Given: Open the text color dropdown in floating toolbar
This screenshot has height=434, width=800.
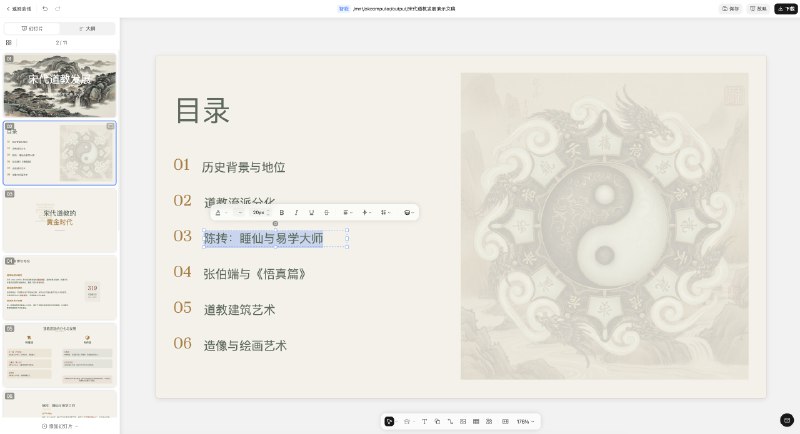Looking at the screenshot, I should click(220, 213).
